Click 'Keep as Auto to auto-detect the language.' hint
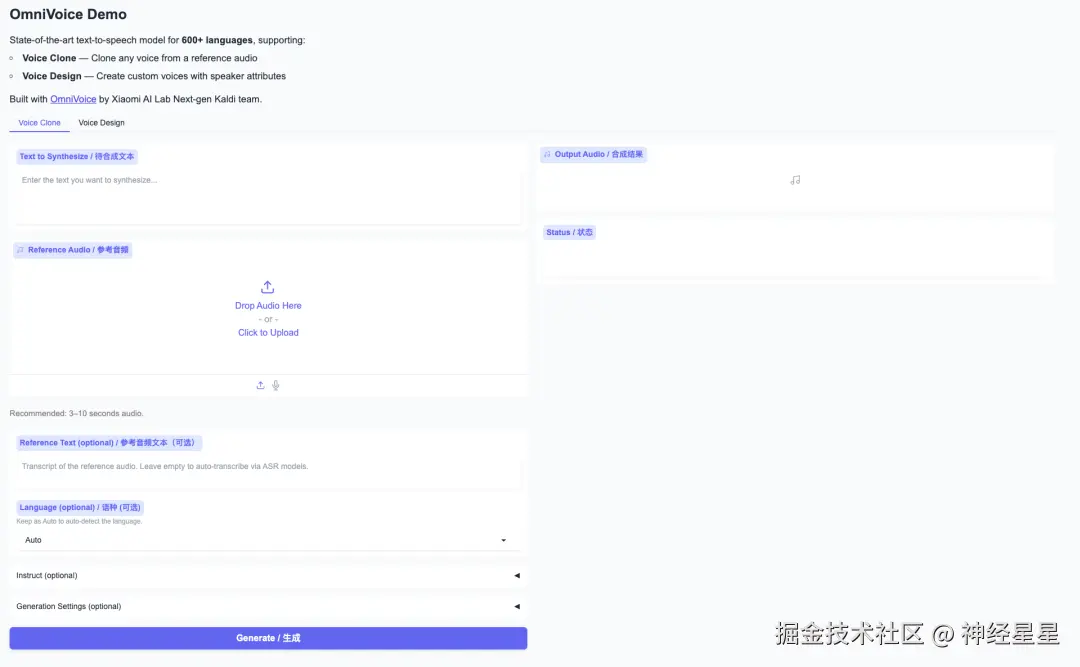Viewport: 1080px width, 667px height. (79, 522)
